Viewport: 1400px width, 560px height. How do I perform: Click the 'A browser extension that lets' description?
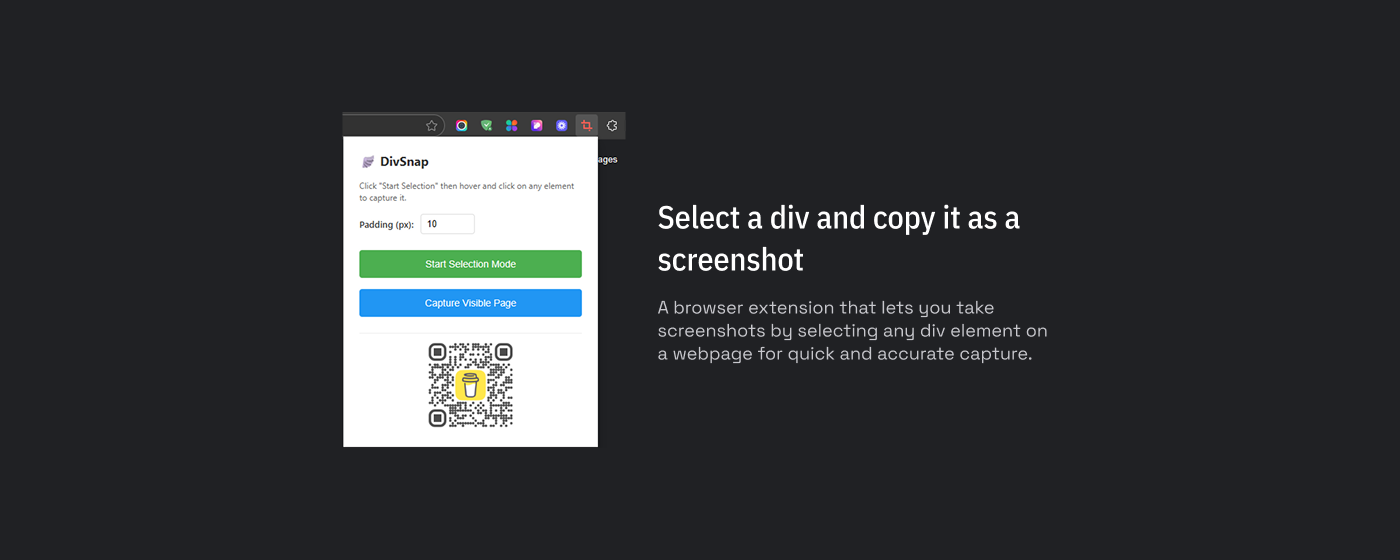pyautogui.click(x=853, y=331)
